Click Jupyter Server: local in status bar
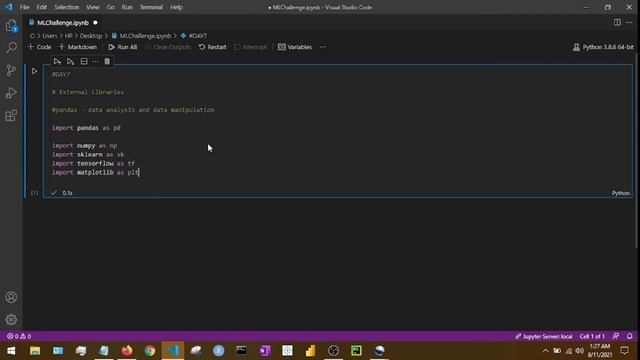Screen dimensions: 640x360 [544, 336]
